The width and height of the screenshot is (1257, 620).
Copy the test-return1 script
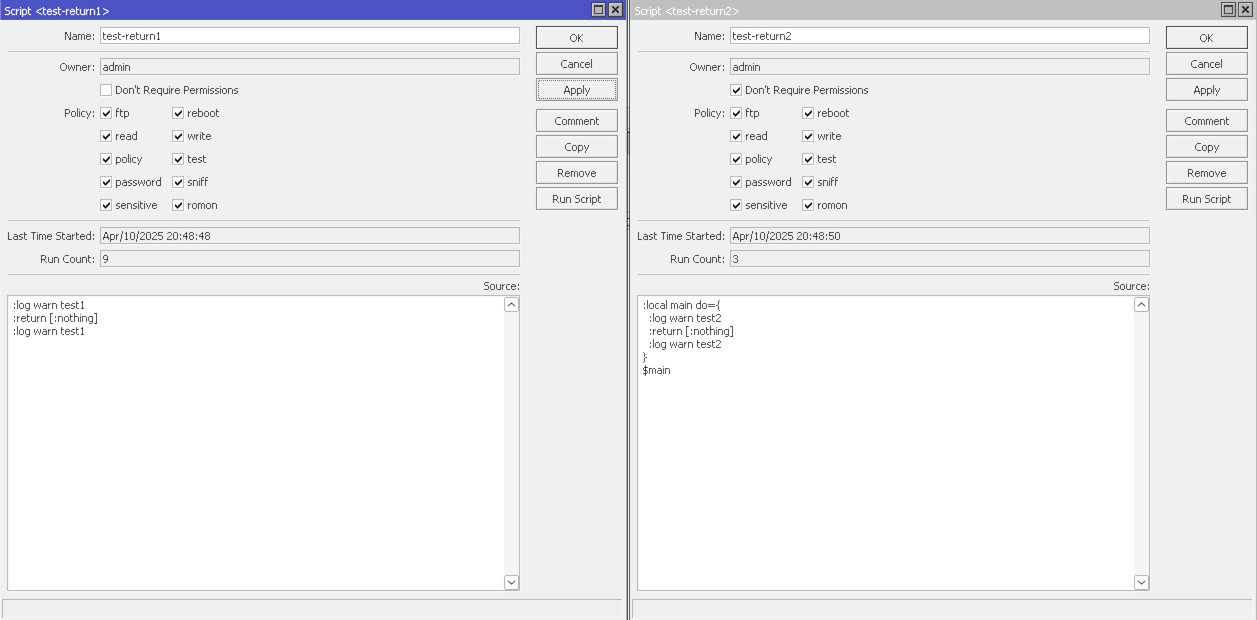(576, 146)
